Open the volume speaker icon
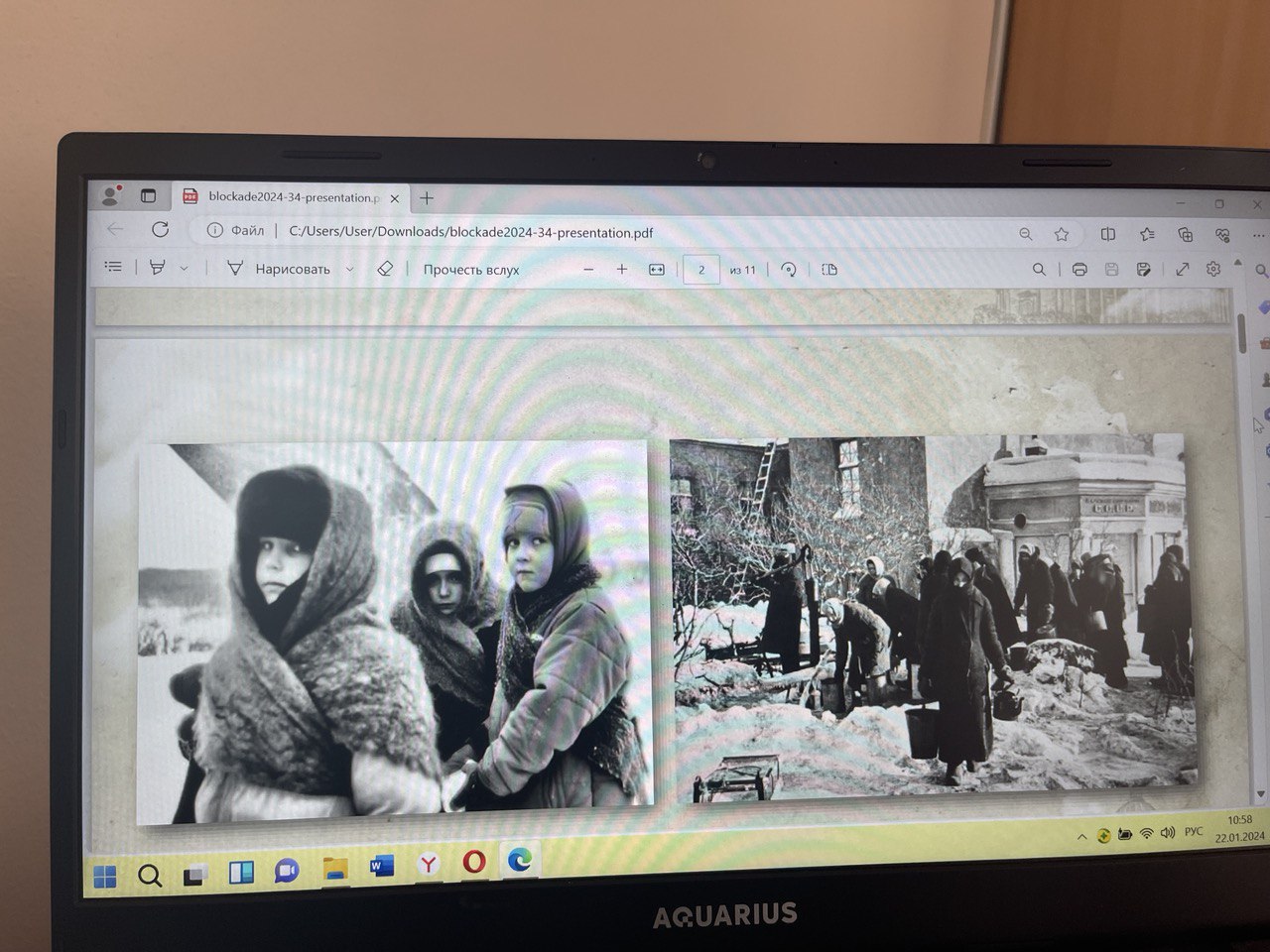The image size is (1270, 952). [x=1167, y=834]
